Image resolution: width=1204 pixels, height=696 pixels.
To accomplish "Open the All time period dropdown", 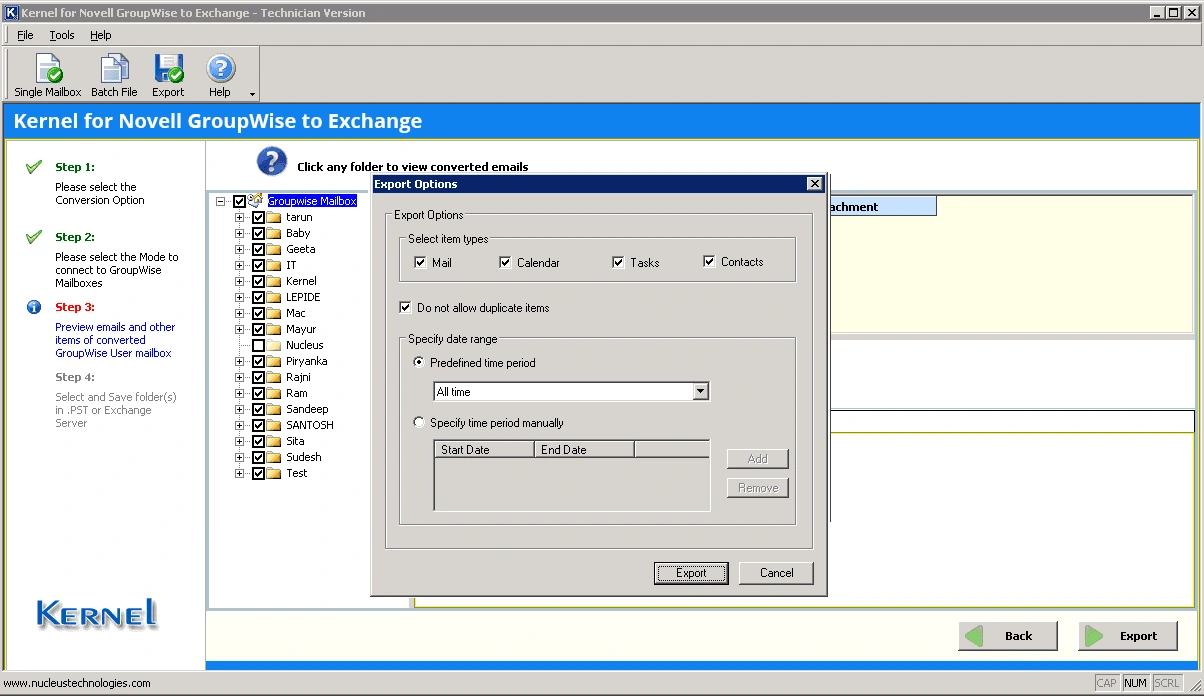I will pos(701,392).
